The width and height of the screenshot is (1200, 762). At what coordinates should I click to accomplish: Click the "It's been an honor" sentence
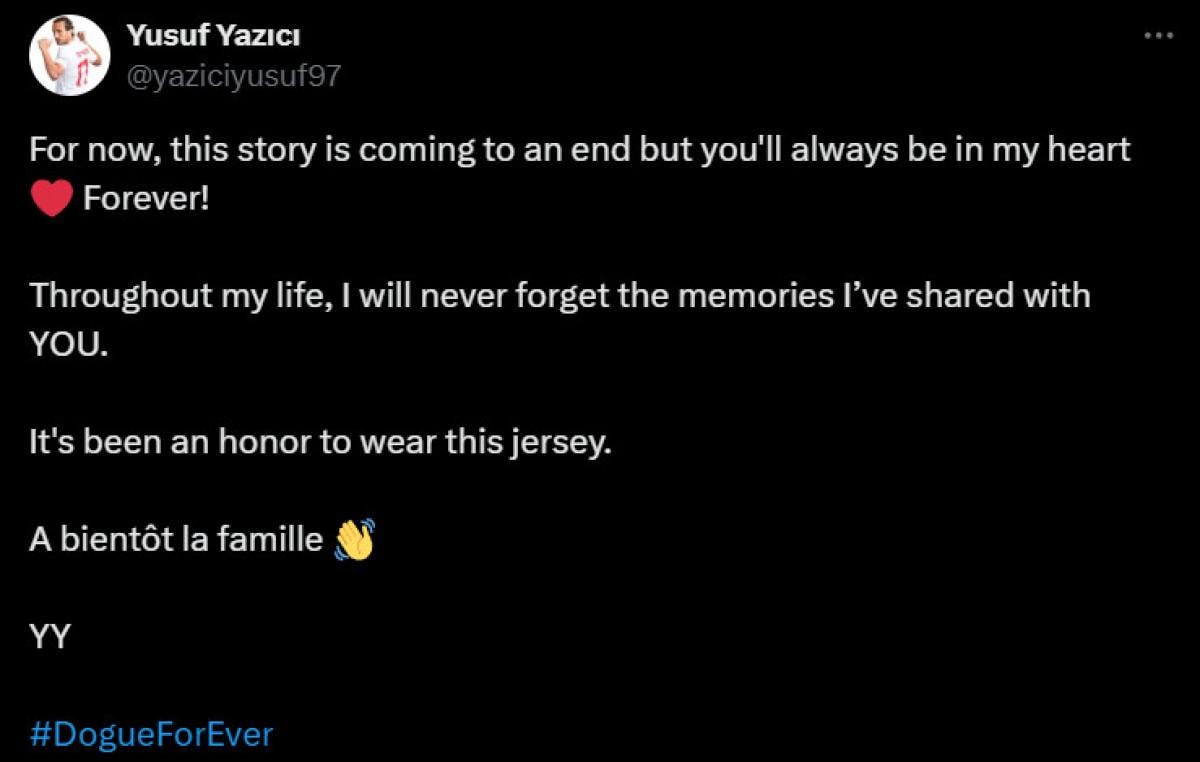320,442
